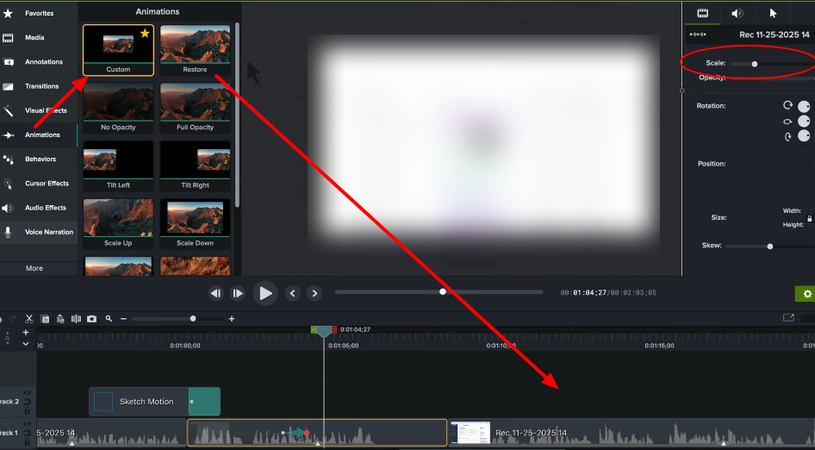Select the Restore animation thumbnail
The image size is (815, 450).
(x=195, y=50)
